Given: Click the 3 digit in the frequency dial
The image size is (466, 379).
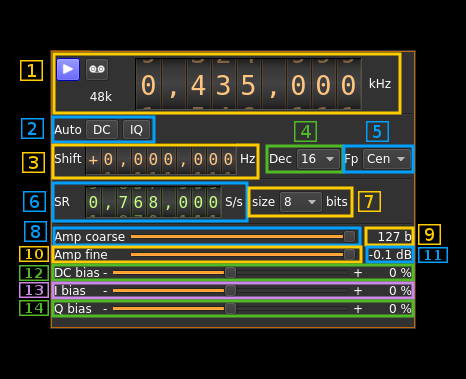Looking at the screenshot, I should click(x=223, y=85).
